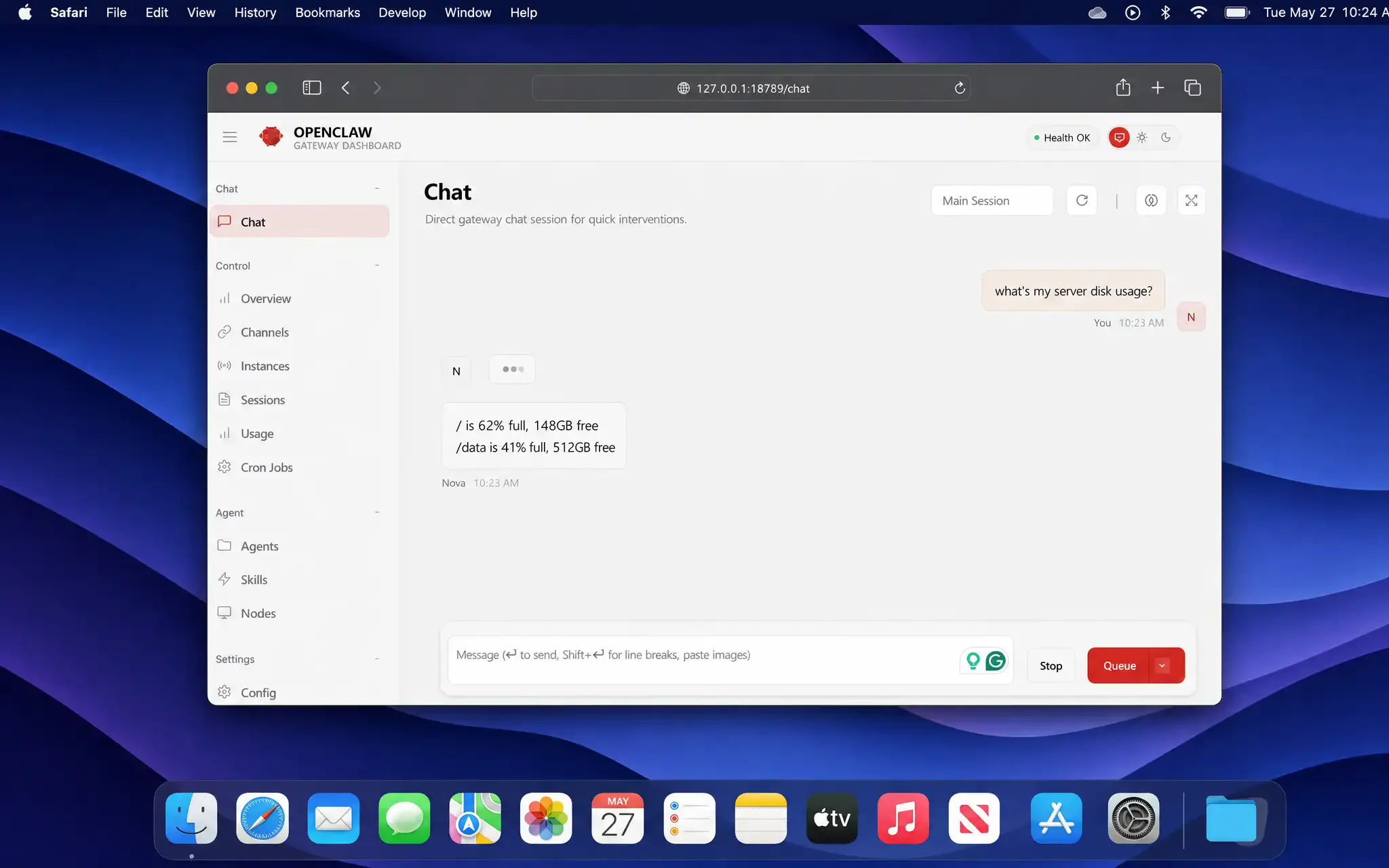The height and width of the screenshot is (868, 1389).
Task: Click the 'what's my server disk usage?' message
Action: click(x=1074, y=291)
